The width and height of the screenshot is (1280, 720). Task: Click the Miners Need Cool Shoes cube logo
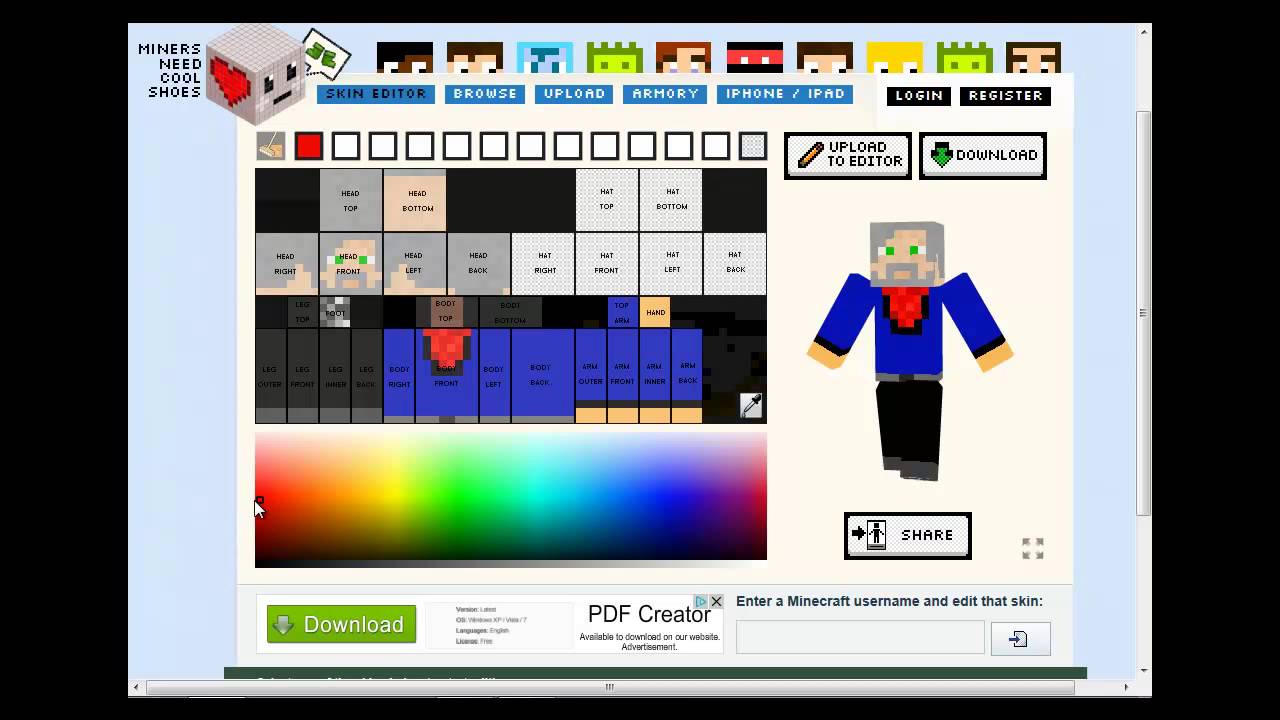(x=256, y=73)
